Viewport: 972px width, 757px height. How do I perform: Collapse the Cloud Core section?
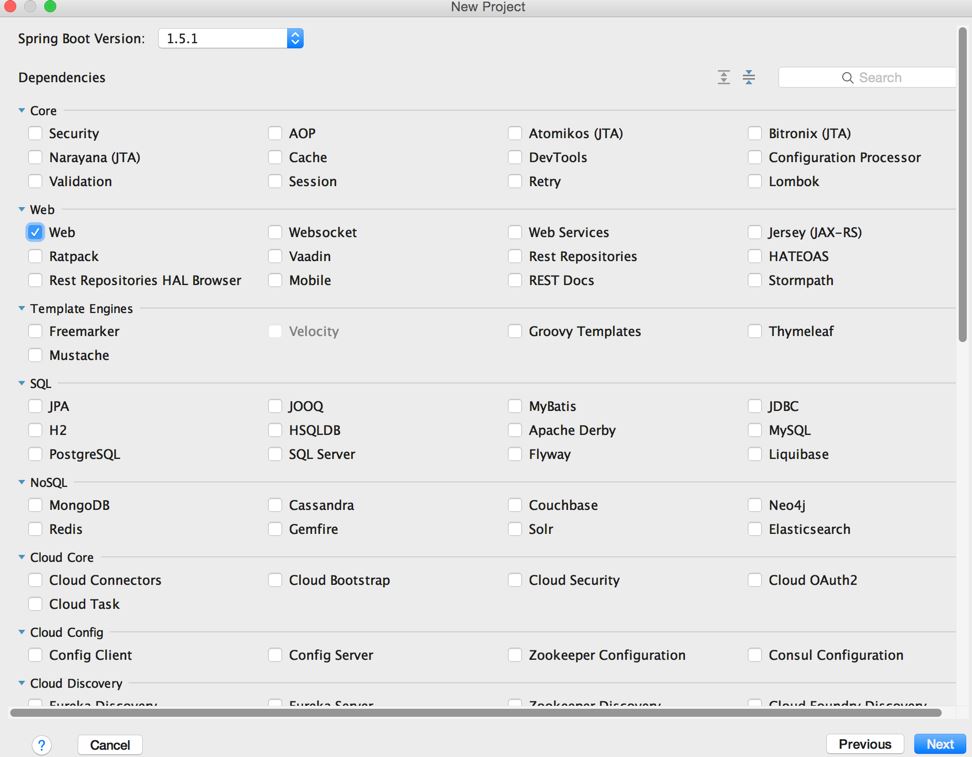point(22,557)
